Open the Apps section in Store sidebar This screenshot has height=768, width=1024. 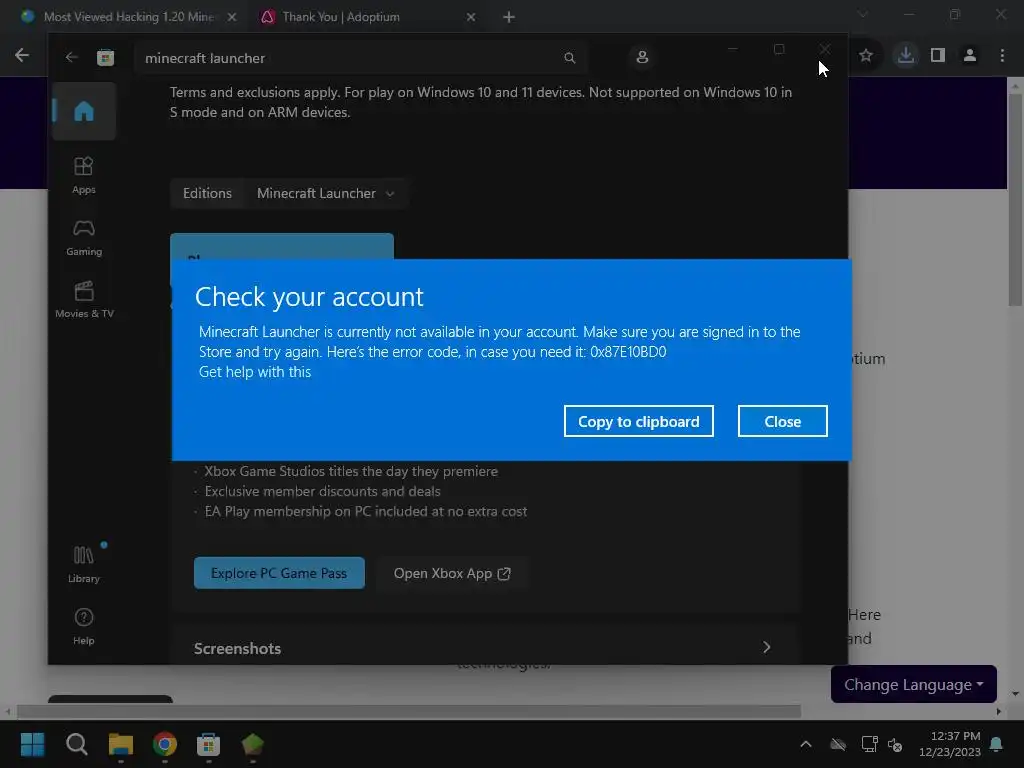84,175
